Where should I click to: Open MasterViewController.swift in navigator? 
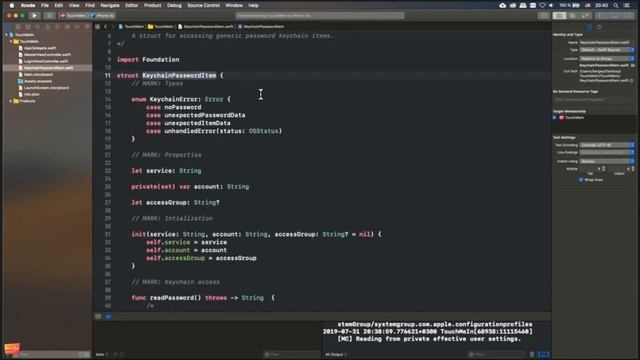(47, 55)
